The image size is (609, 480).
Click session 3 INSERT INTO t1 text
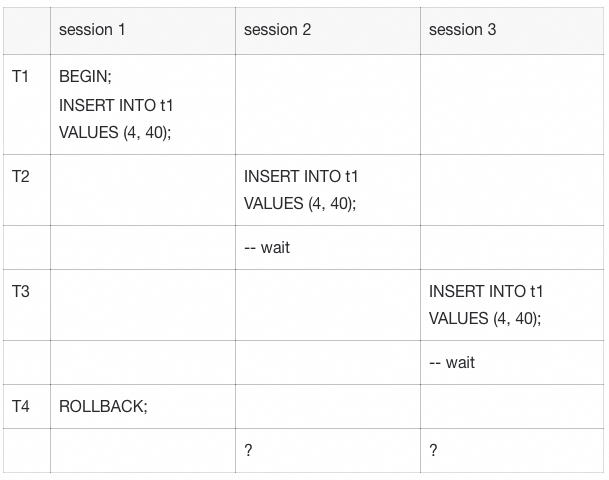(x=485, y=291)
